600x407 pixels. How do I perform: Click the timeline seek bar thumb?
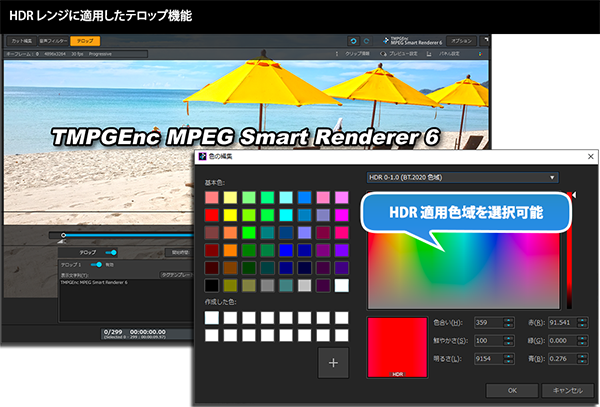(64, 235)
